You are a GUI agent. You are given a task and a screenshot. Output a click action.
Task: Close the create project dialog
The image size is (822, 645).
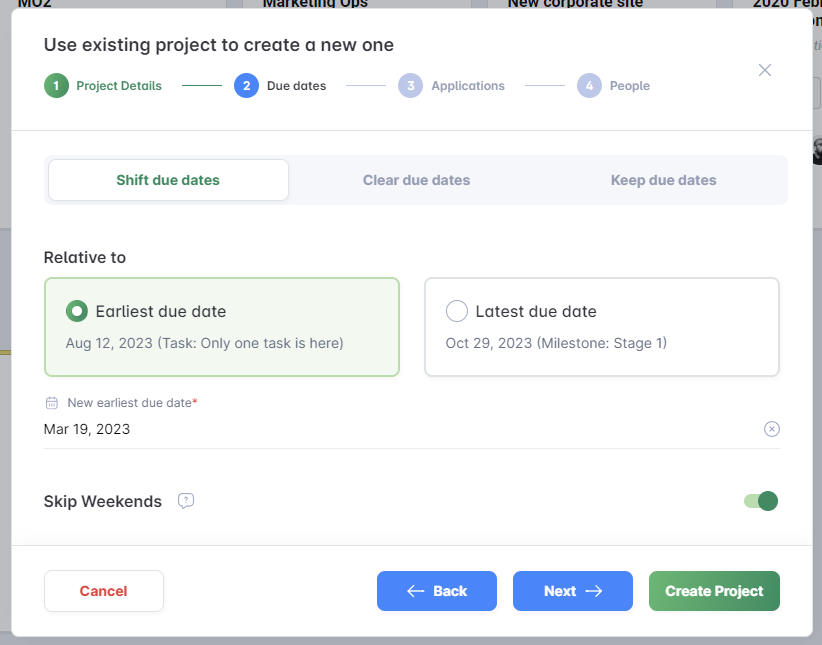click(x=765, y=70)
